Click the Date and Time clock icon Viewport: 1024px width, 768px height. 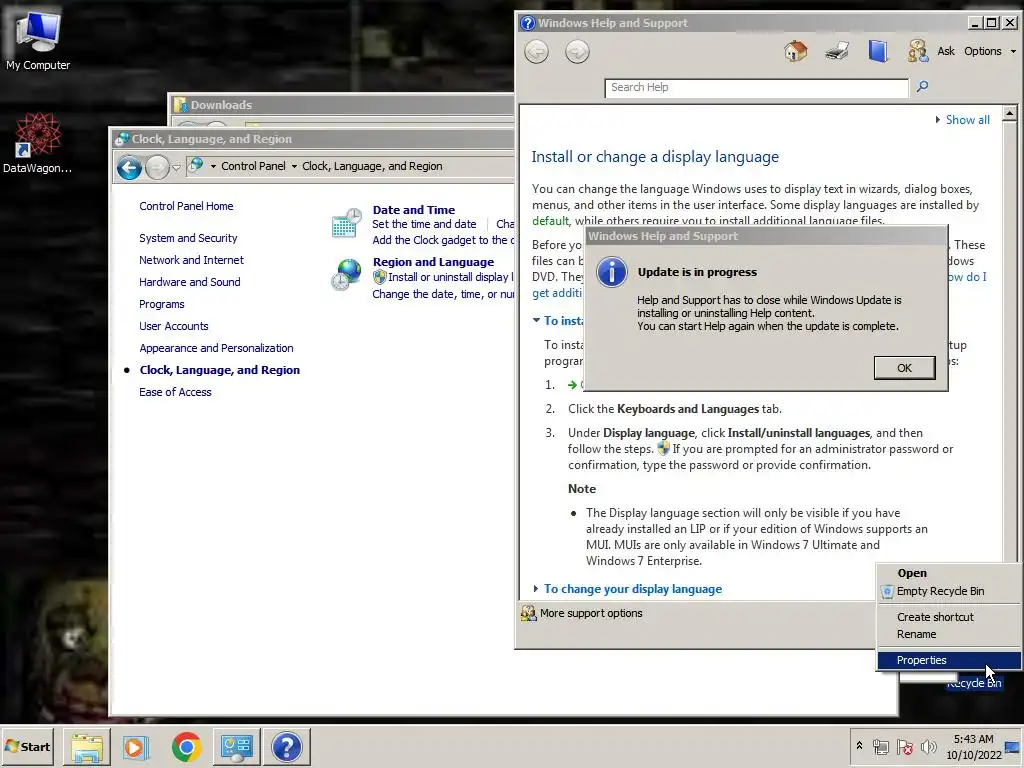(346, 223)
